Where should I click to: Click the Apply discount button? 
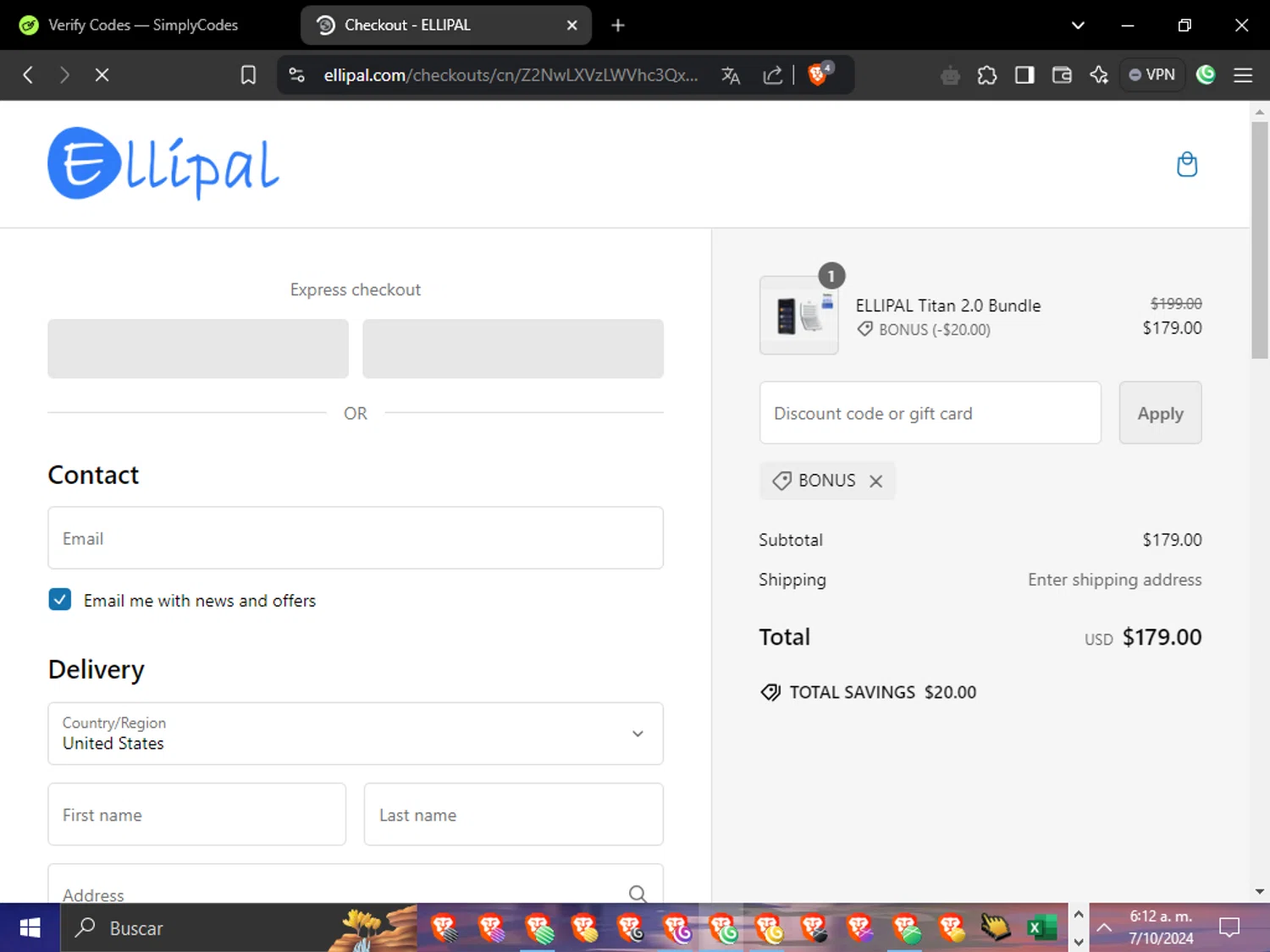[1160, 413]
